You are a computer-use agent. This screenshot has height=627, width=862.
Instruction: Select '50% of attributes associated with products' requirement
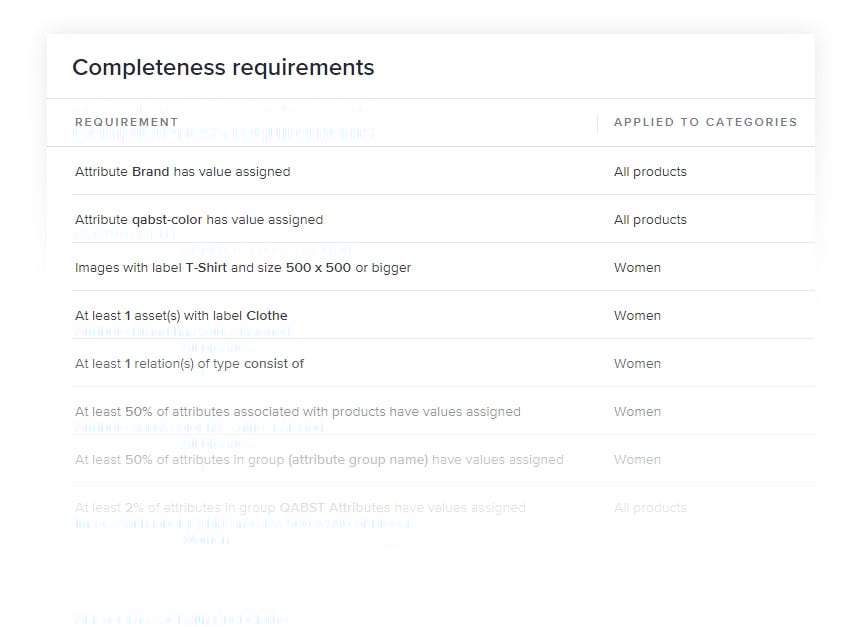pos(297,412)
